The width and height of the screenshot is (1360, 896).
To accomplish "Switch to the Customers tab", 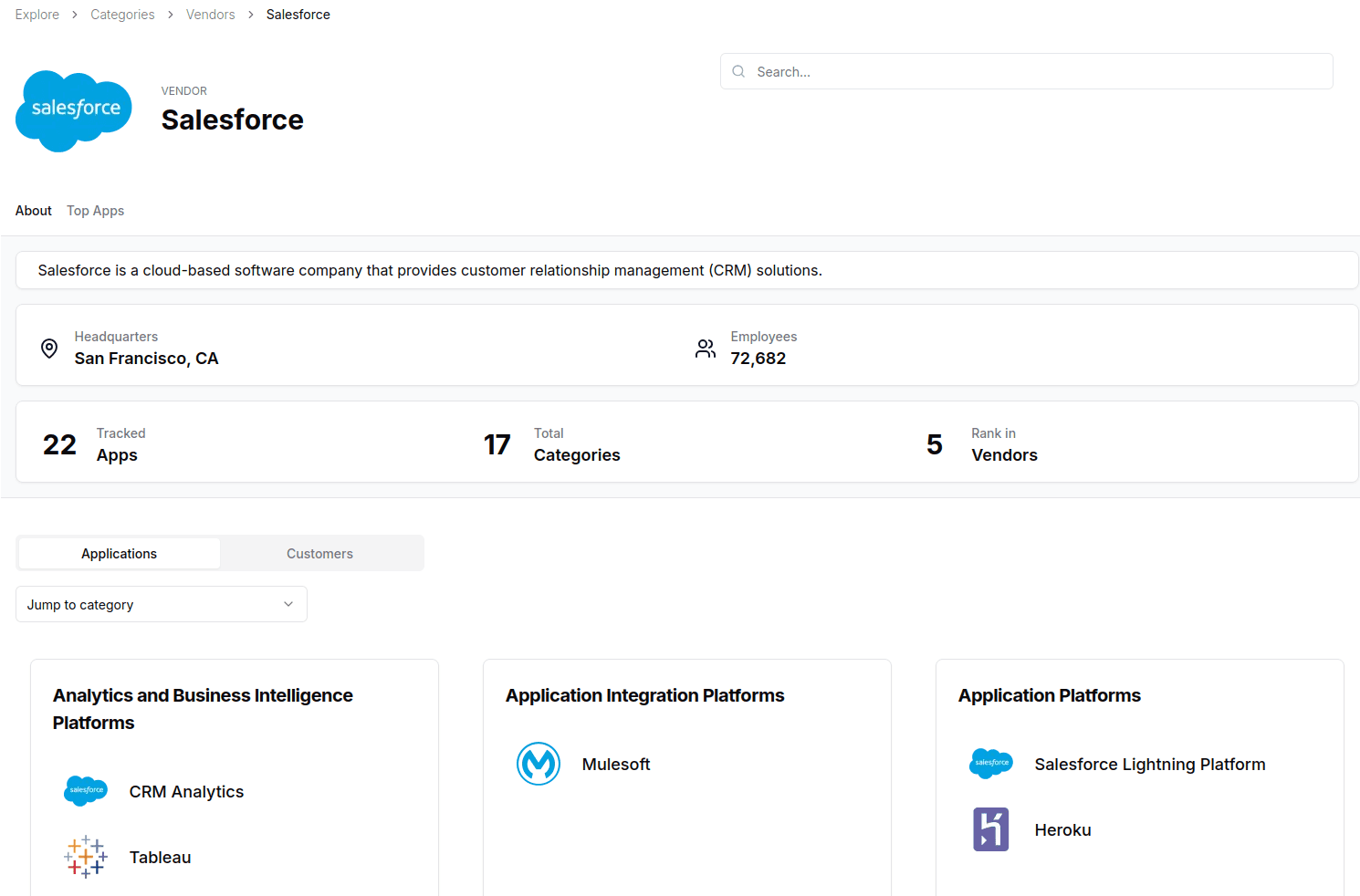I will (x=319, y=553).
